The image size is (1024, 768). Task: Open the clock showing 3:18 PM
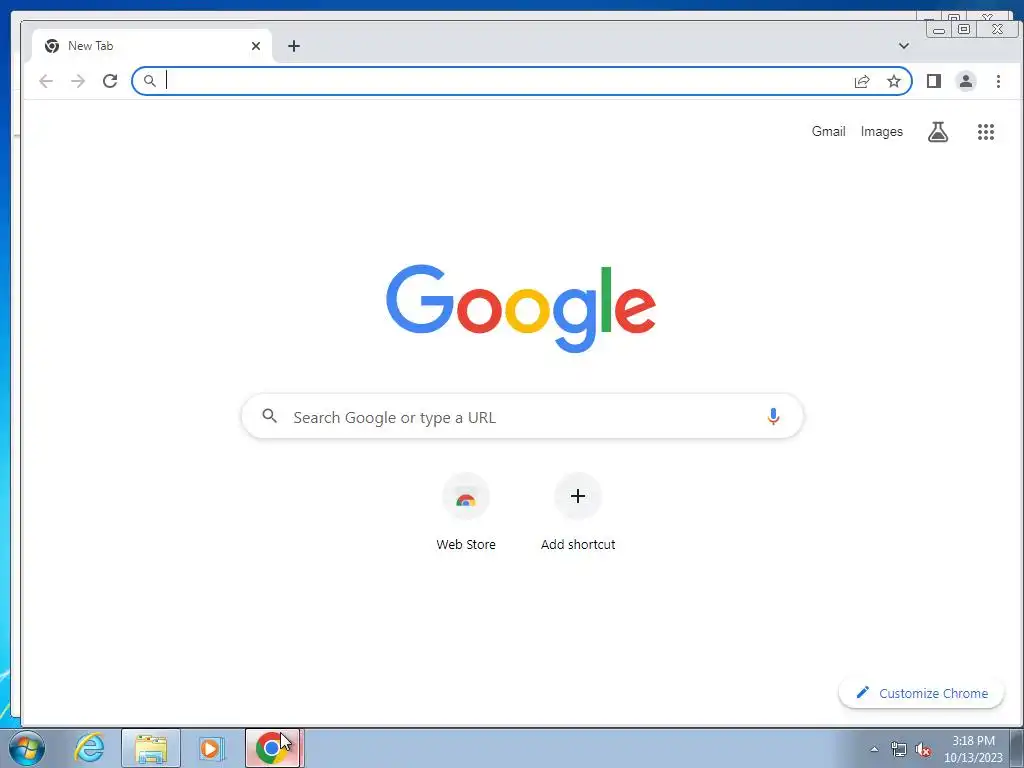(973, 749)
